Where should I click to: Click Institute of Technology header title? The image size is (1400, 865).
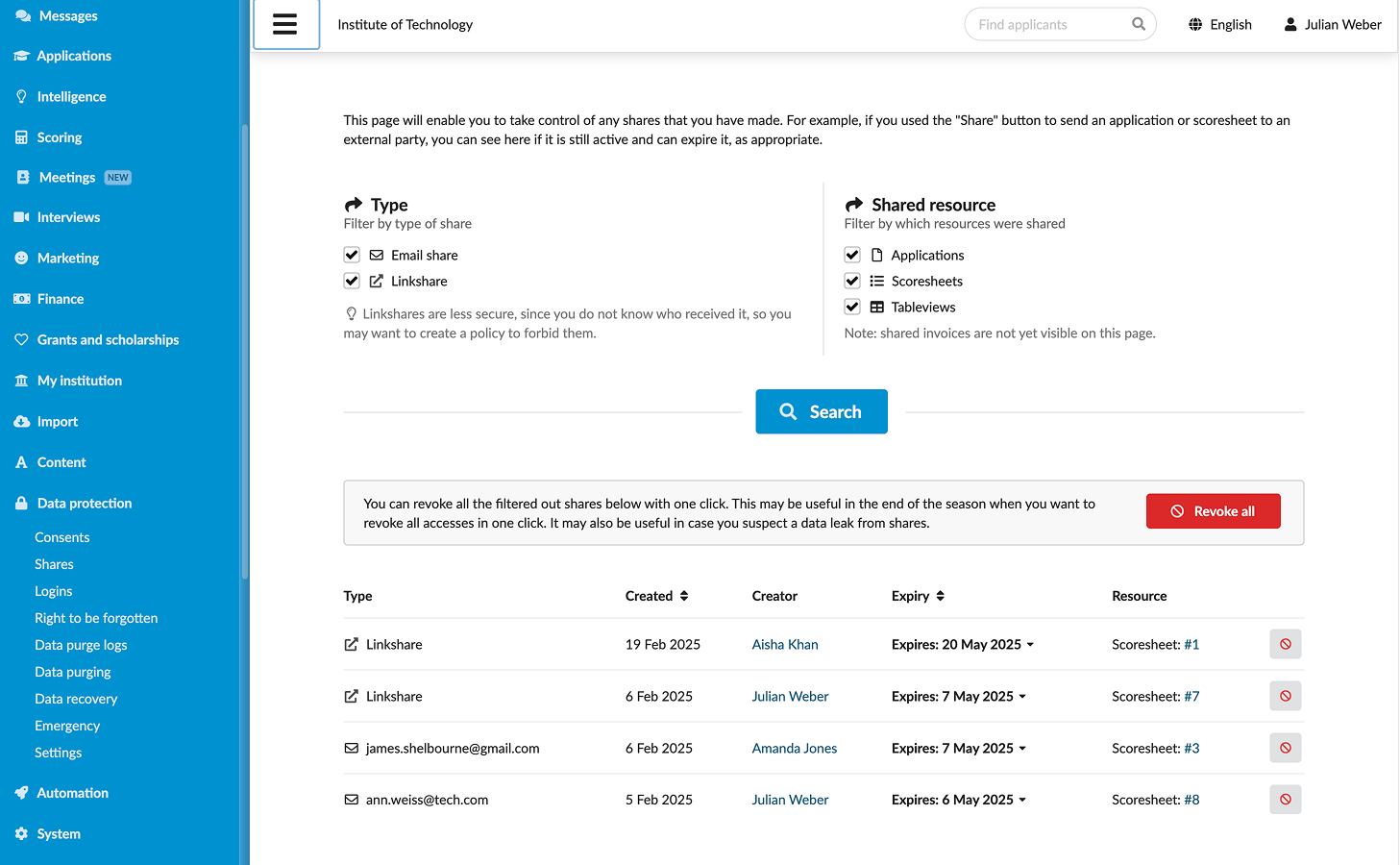[405, 25]
